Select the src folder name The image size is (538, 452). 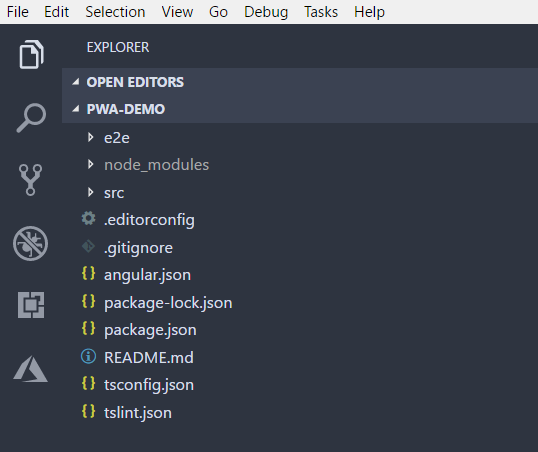114,193
